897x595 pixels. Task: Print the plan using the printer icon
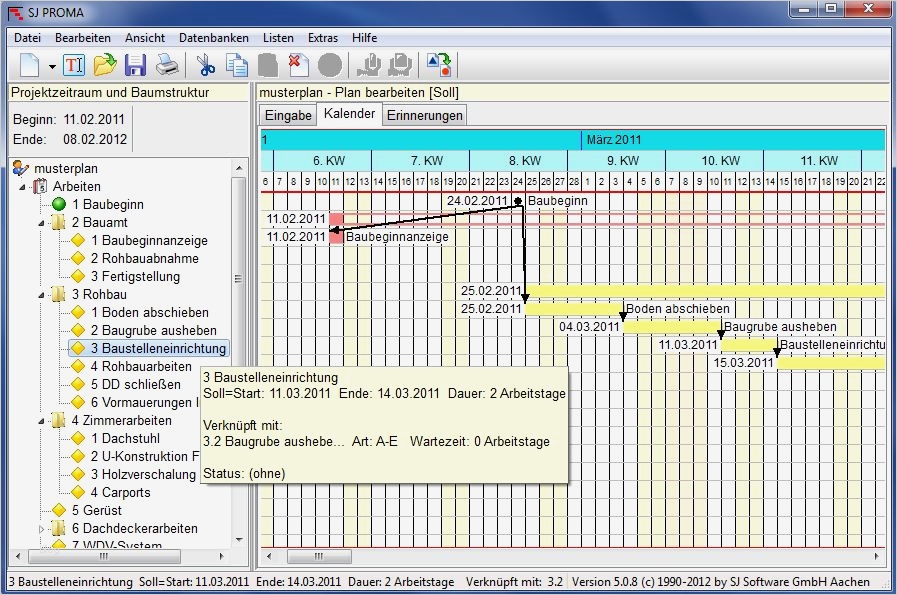(166, 66)
